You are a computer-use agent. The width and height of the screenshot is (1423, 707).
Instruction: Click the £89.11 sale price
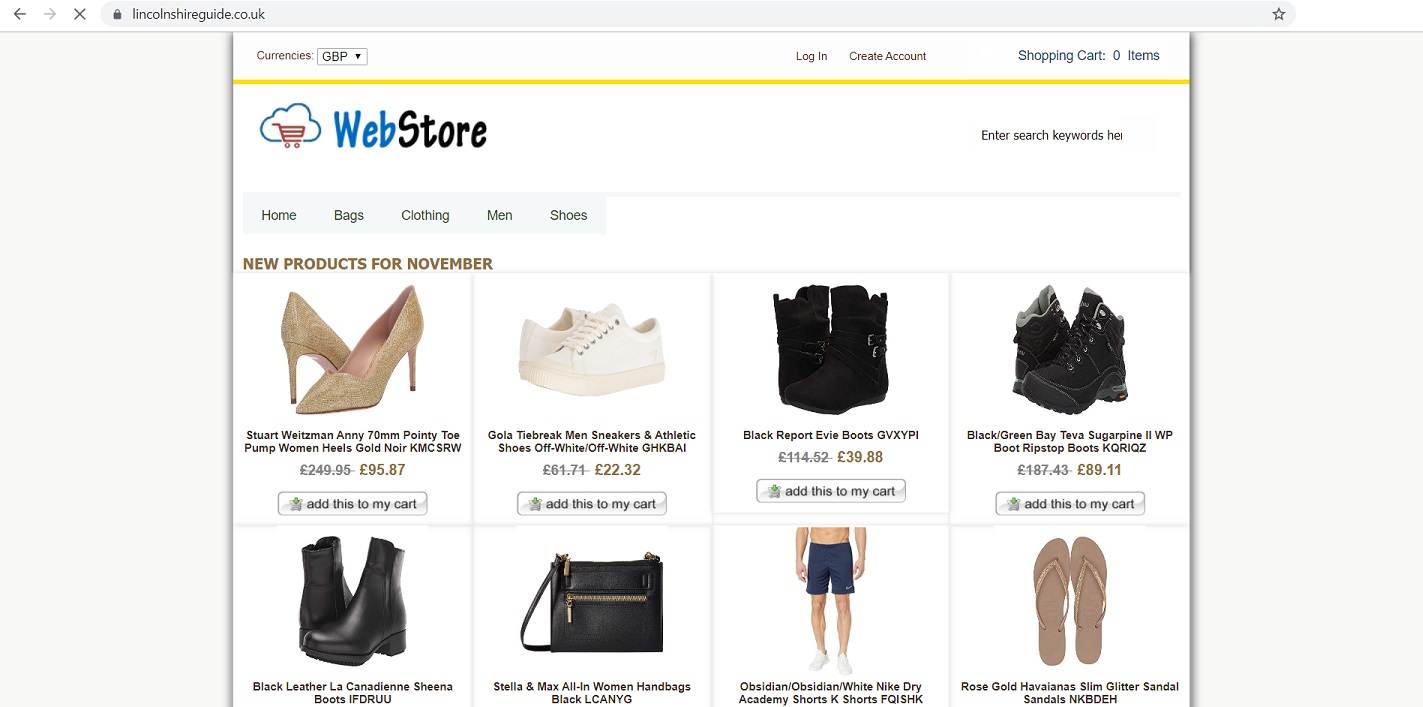(1099, 470)
